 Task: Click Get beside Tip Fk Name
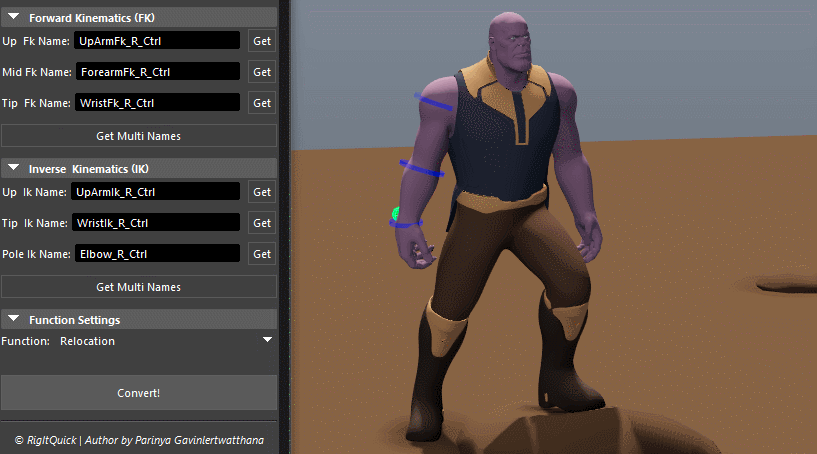tap(262, 103)
